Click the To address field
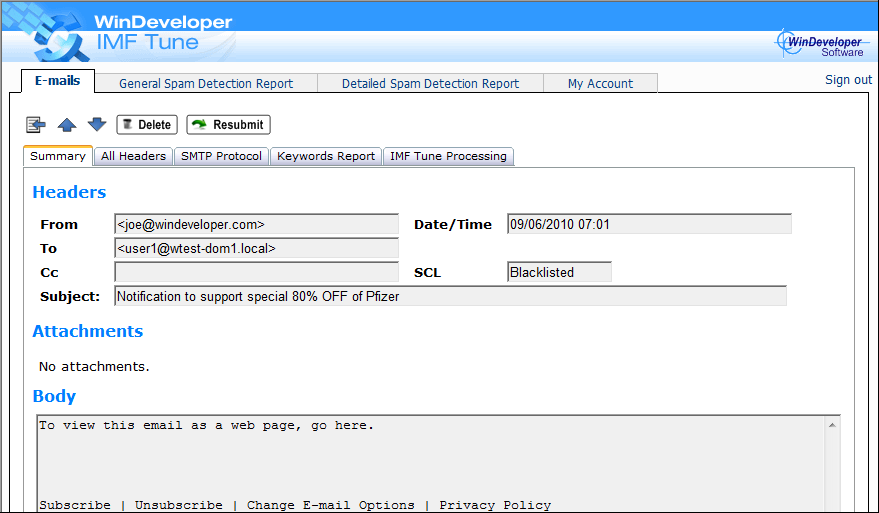 click(x=257, y=248)
